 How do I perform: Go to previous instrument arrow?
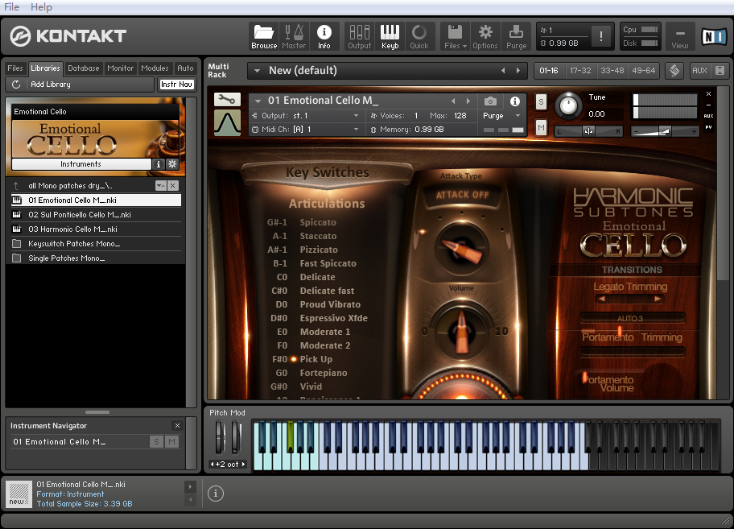click(x=453, y=101)
